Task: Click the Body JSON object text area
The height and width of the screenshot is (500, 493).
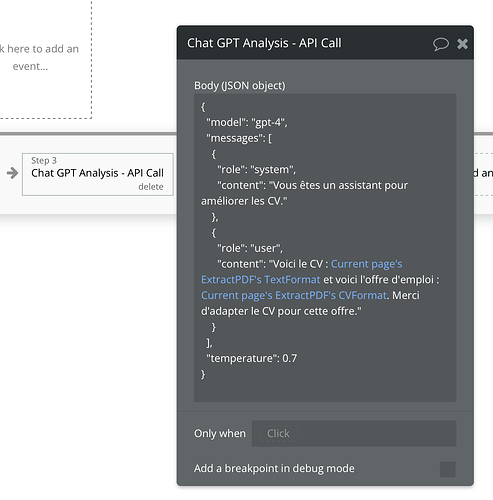Action: point(325,248)
